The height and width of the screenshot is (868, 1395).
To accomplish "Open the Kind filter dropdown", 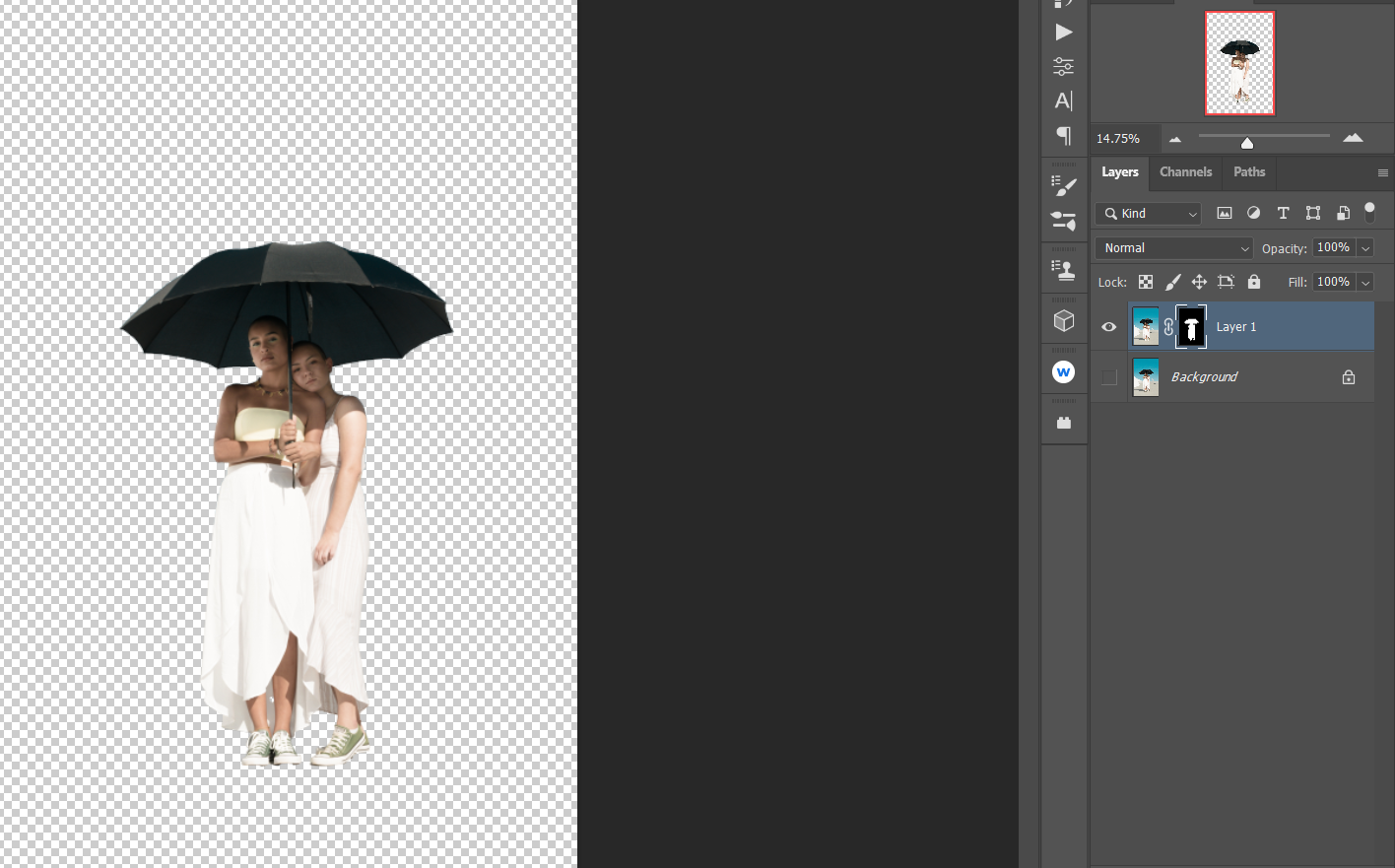I will point(1148,213).
